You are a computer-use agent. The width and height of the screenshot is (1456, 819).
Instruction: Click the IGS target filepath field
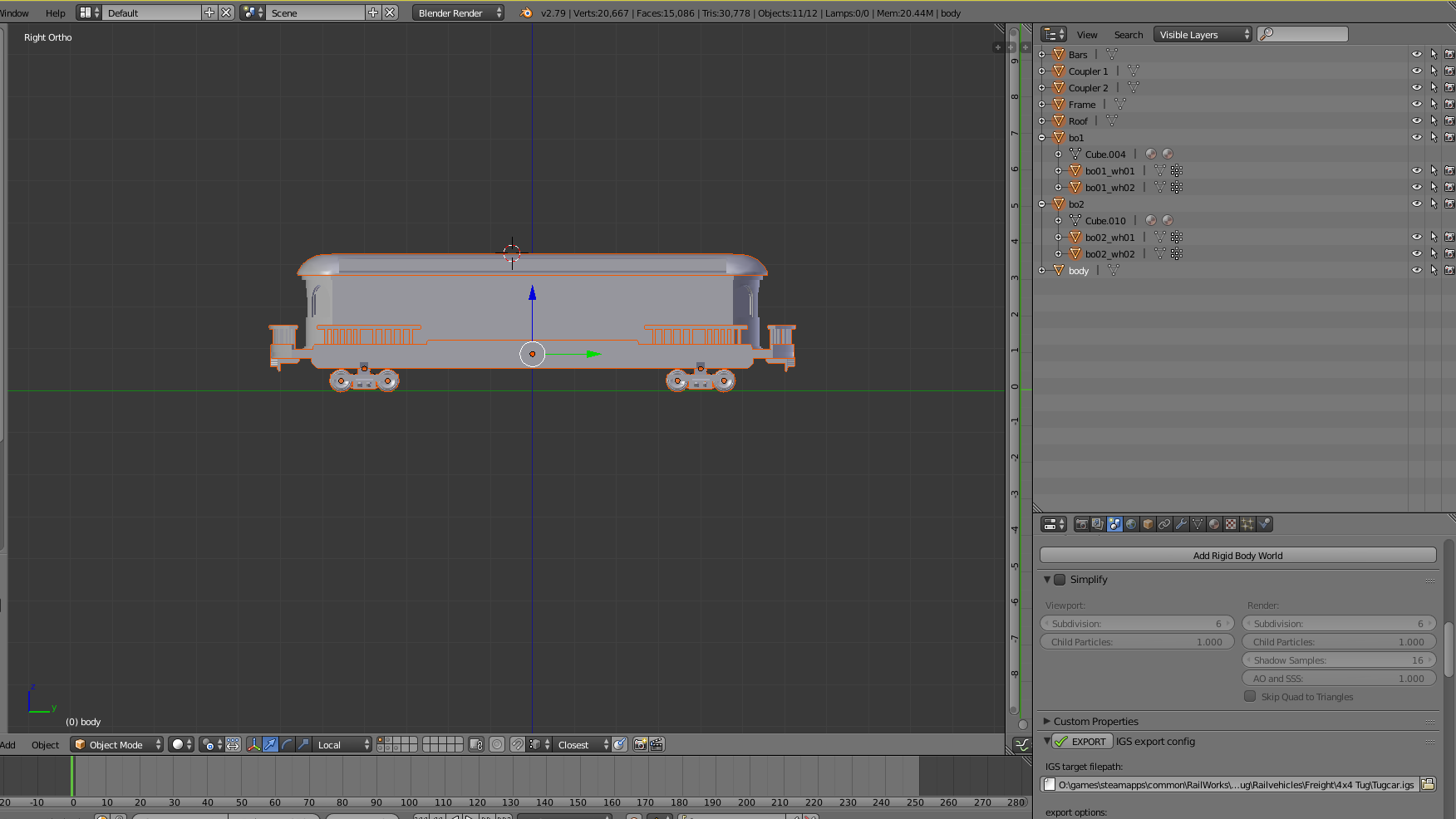[x=1230, y=784]
